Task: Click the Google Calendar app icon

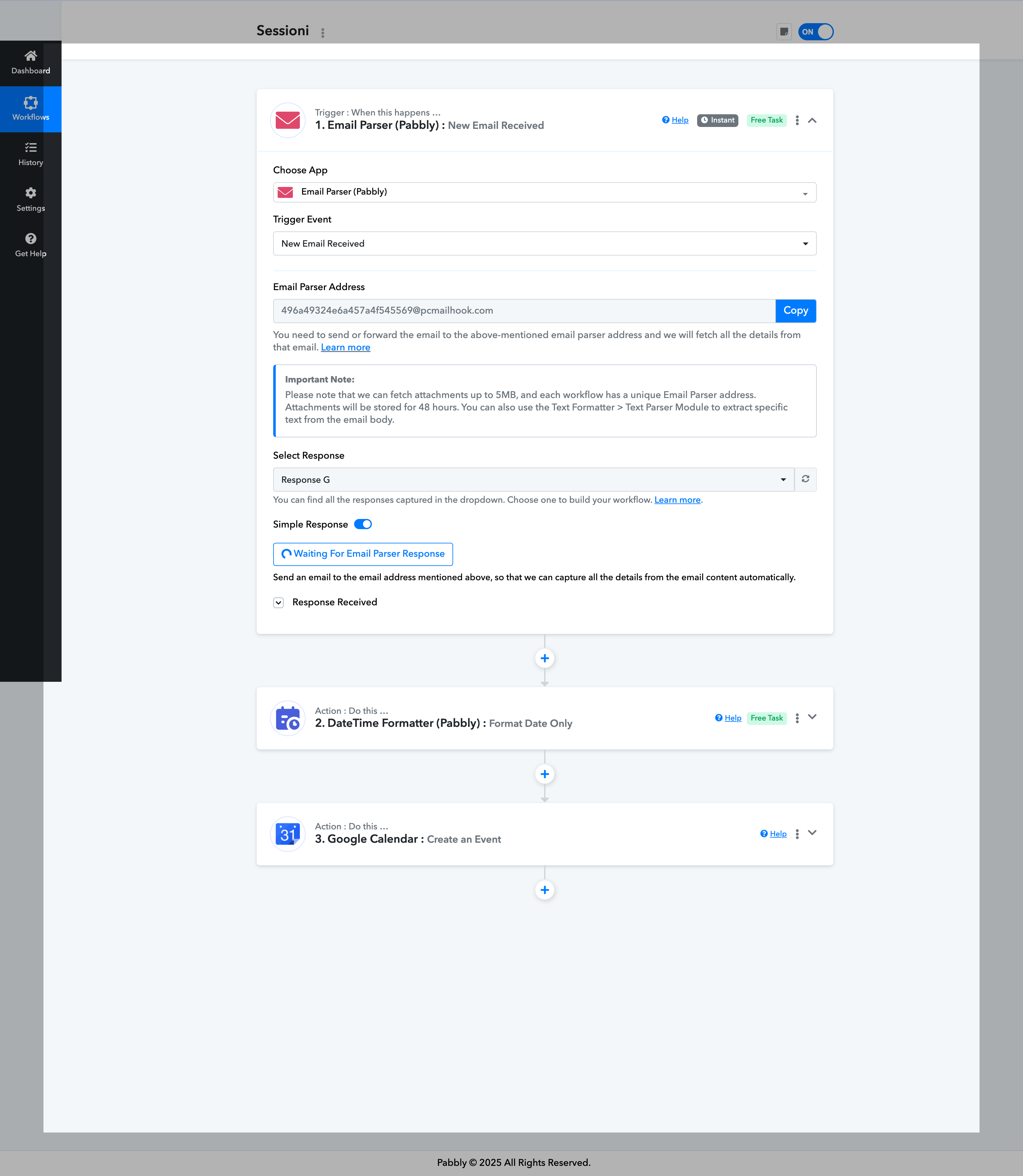Action: (288, 834)
